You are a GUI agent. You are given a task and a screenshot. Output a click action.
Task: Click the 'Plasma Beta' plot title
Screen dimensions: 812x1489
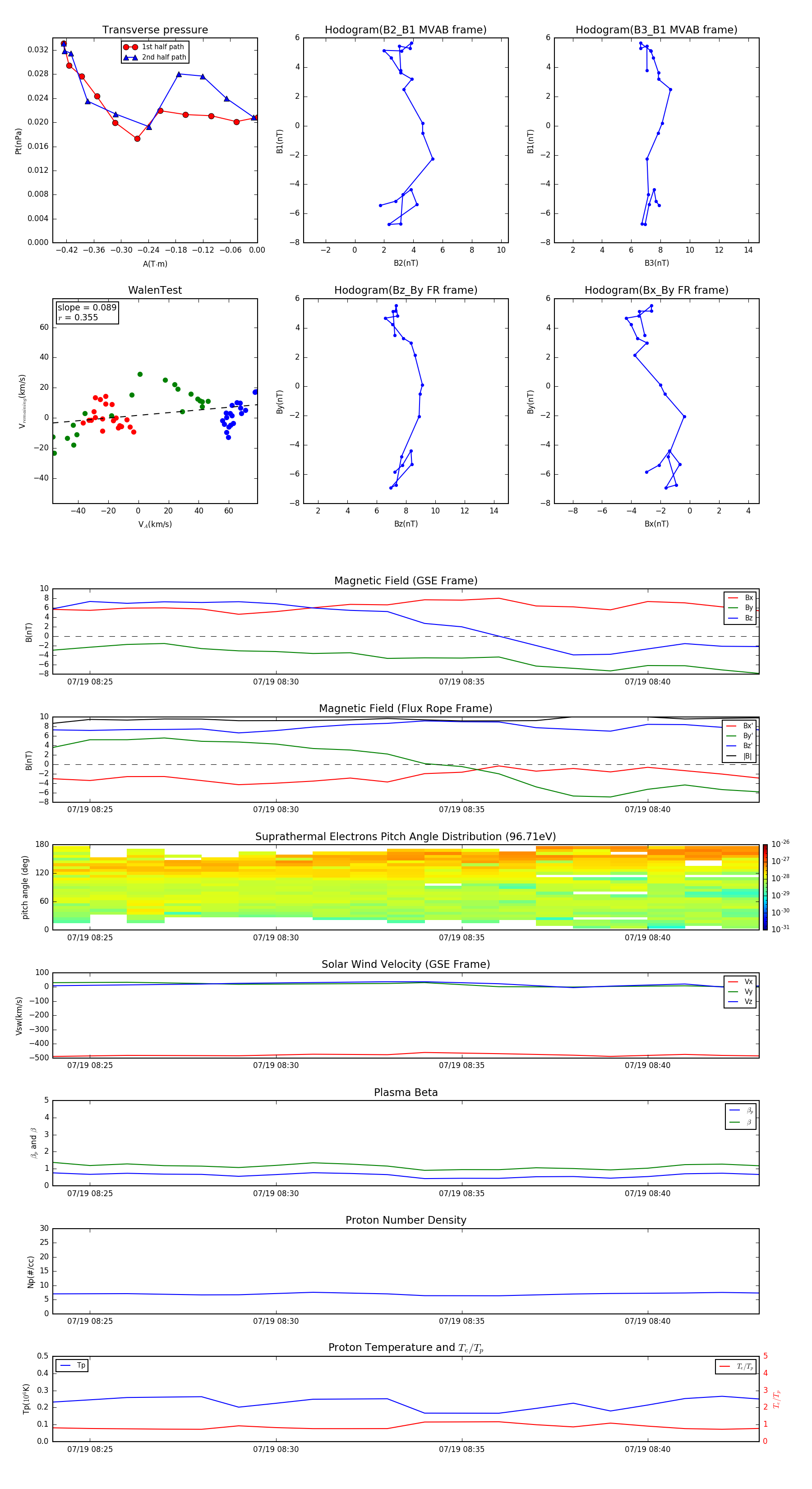pyautogui.click(x=406, y=1092)
